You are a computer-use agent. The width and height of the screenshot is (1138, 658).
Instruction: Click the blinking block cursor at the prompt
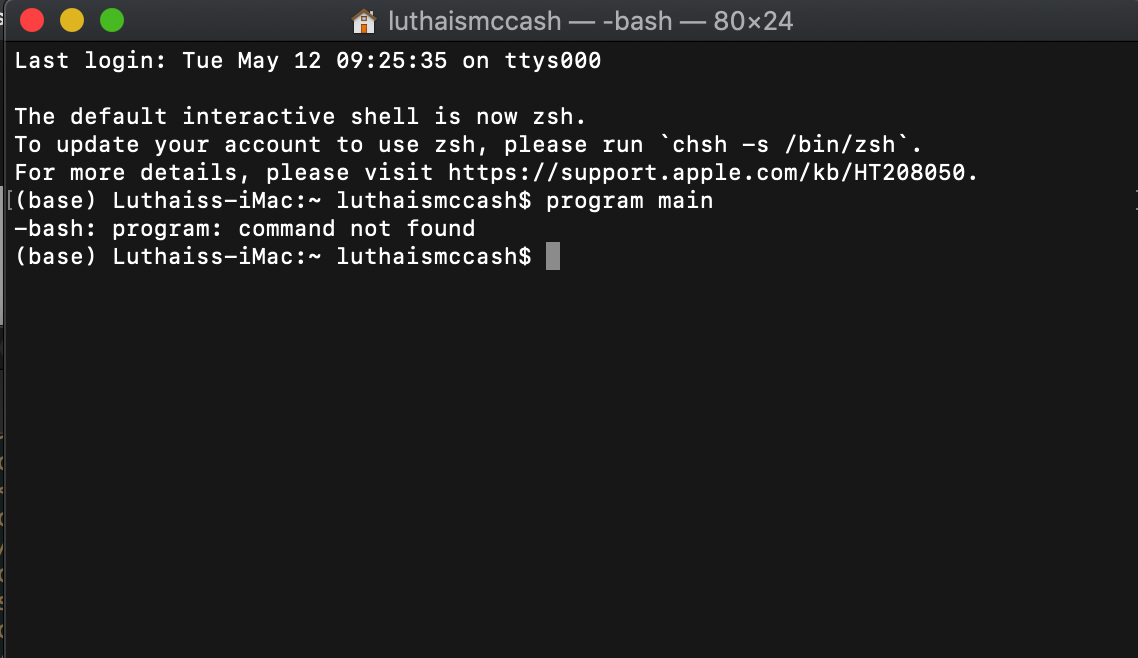click(553, 256)
